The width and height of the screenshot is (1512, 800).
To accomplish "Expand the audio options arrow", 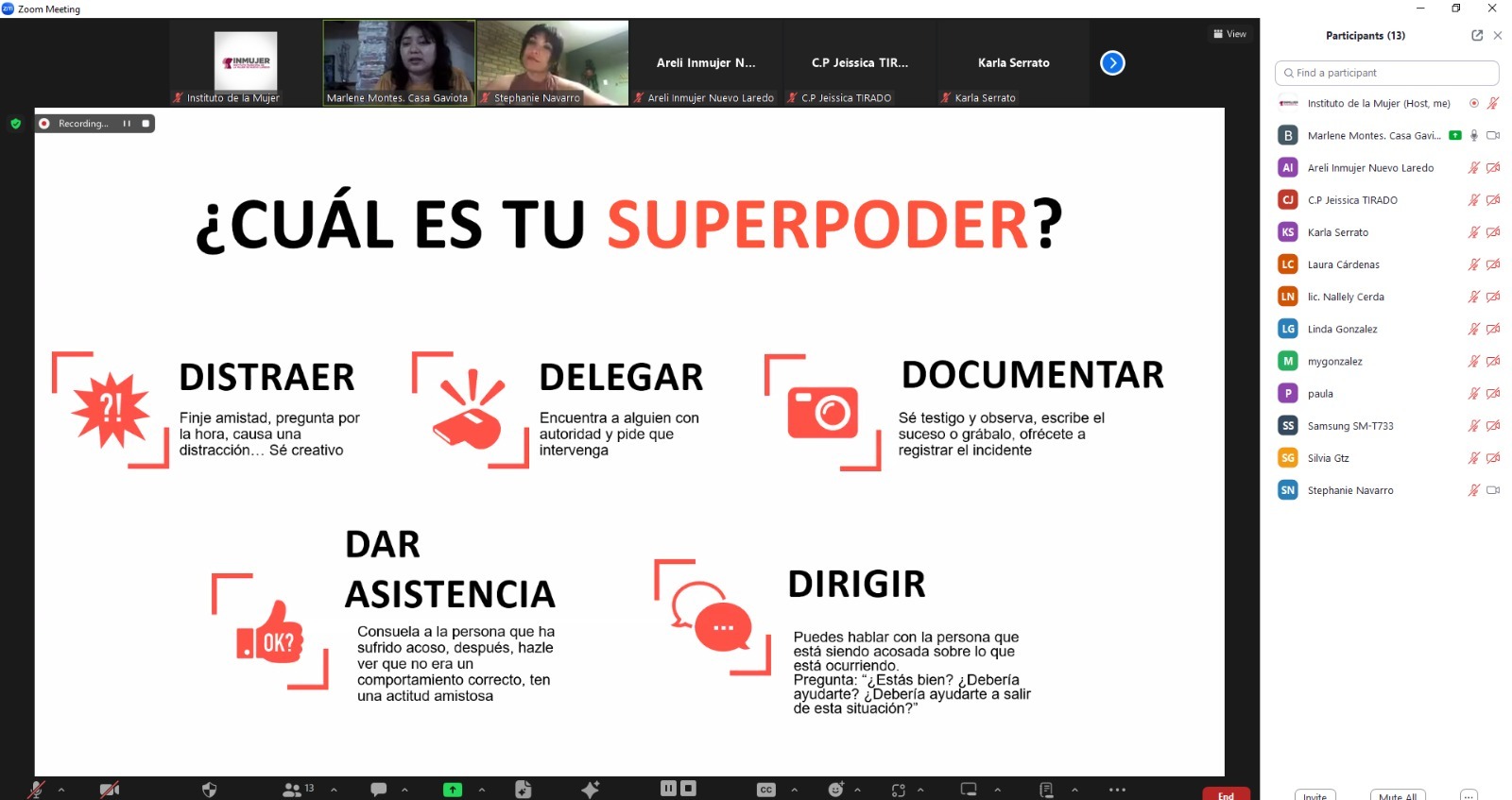I will pyautogui.click(x=61, y=790).
